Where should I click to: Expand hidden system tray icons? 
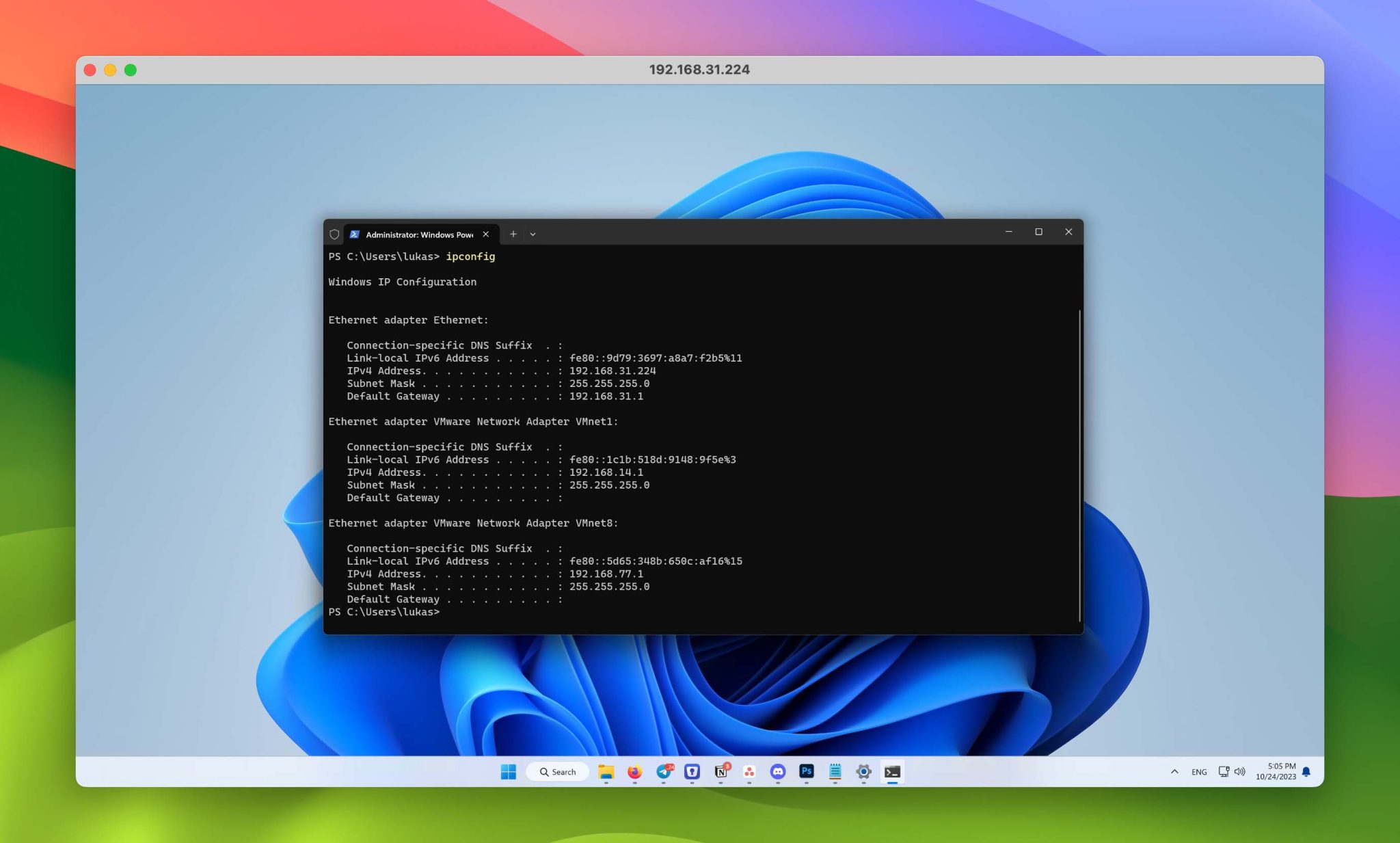1174,772
